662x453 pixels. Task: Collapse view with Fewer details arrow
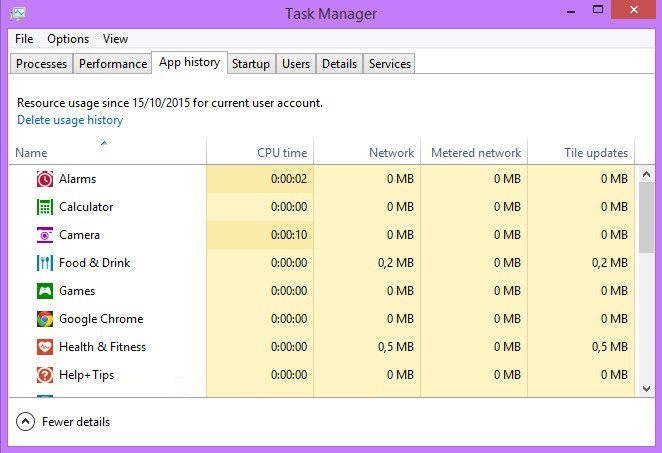[25, 421]
